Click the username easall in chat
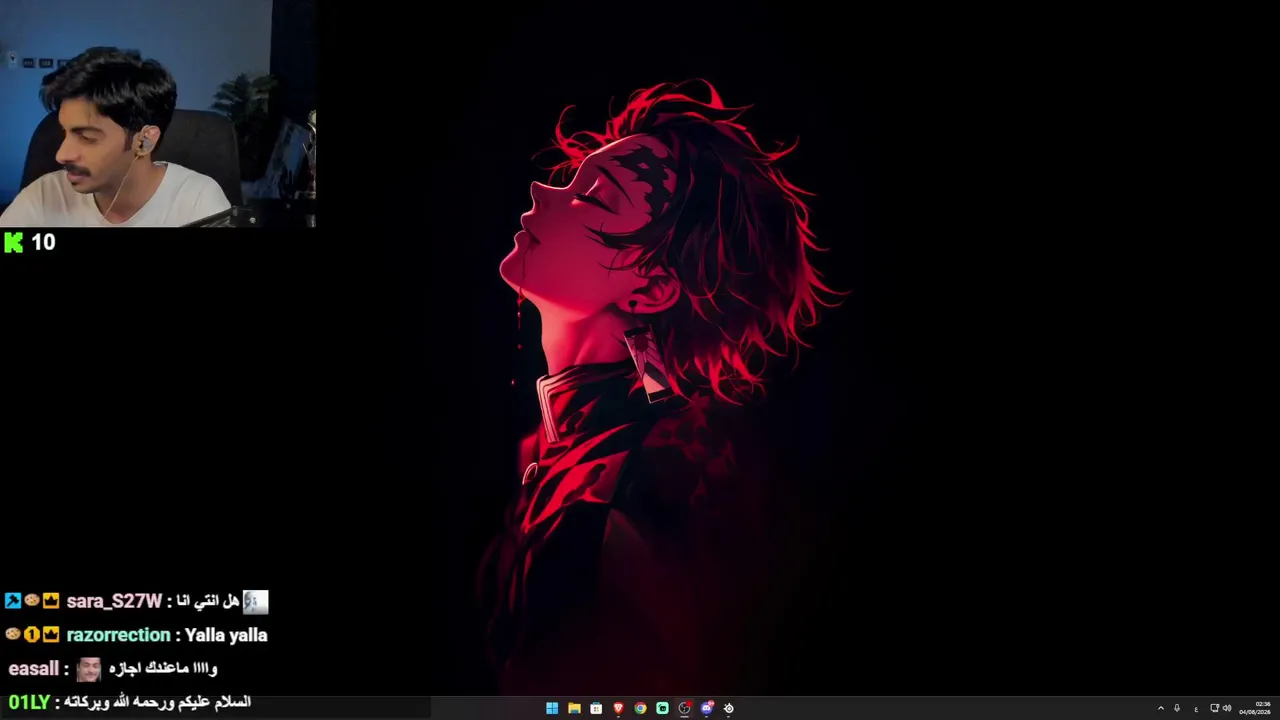The height and width of the screenshot is (720, 1280). (34, 668)
